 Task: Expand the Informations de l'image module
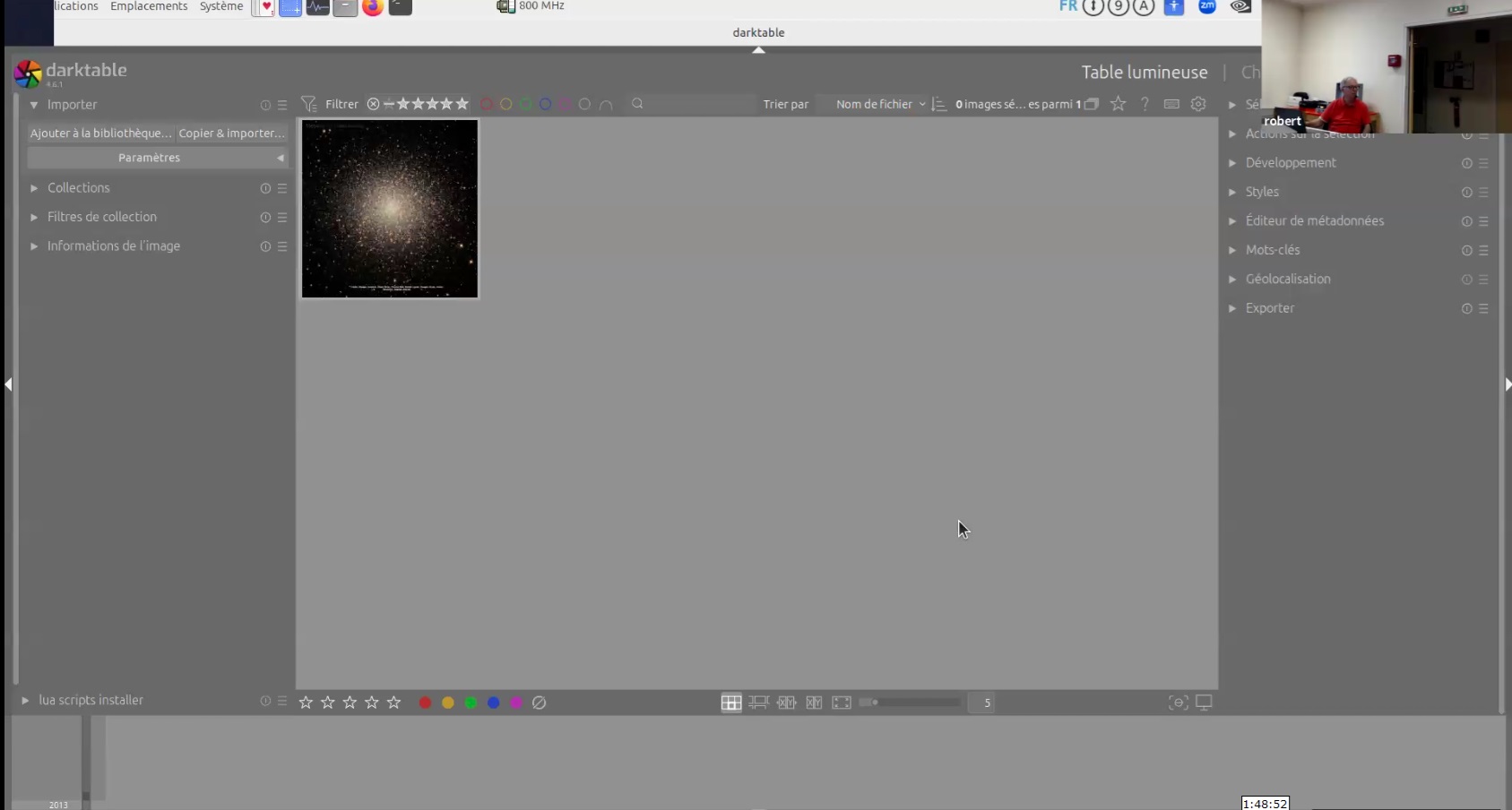click(34, 246)
